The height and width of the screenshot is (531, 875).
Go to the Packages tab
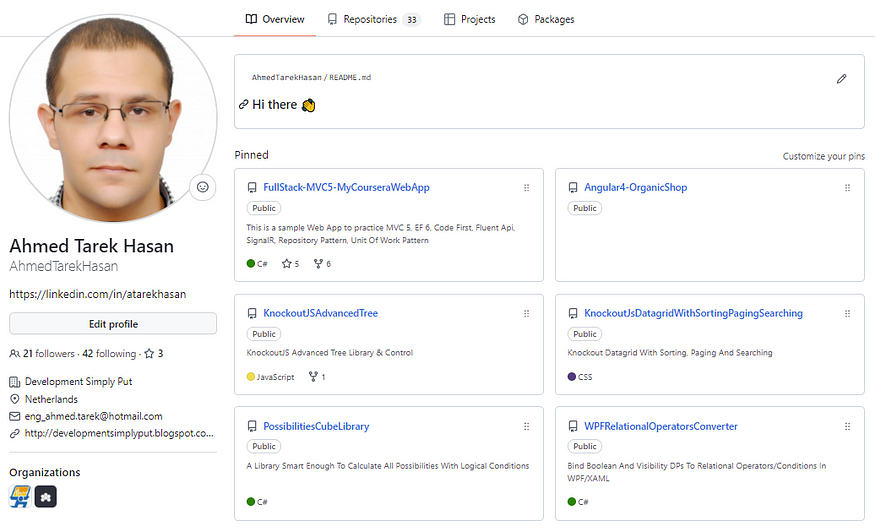point(546,19)
